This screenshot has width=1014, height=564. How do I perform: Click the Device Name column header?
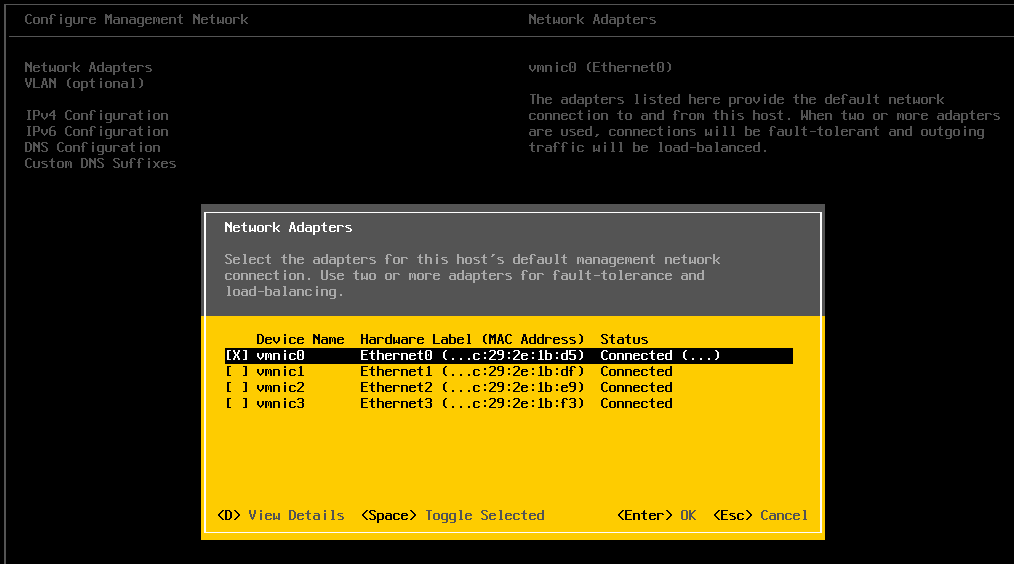(x=300, y=339)
